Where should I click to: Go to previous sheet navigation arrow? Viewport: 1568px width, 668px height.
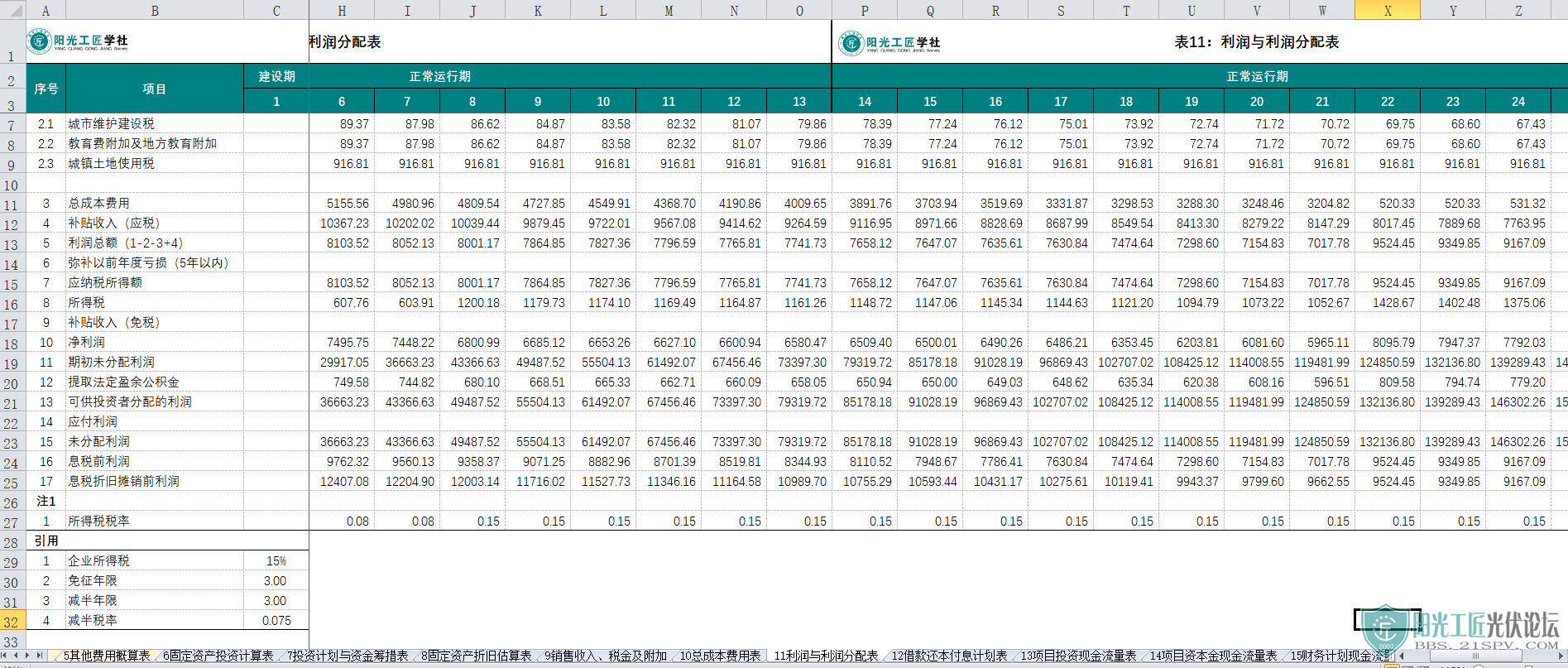17,656
